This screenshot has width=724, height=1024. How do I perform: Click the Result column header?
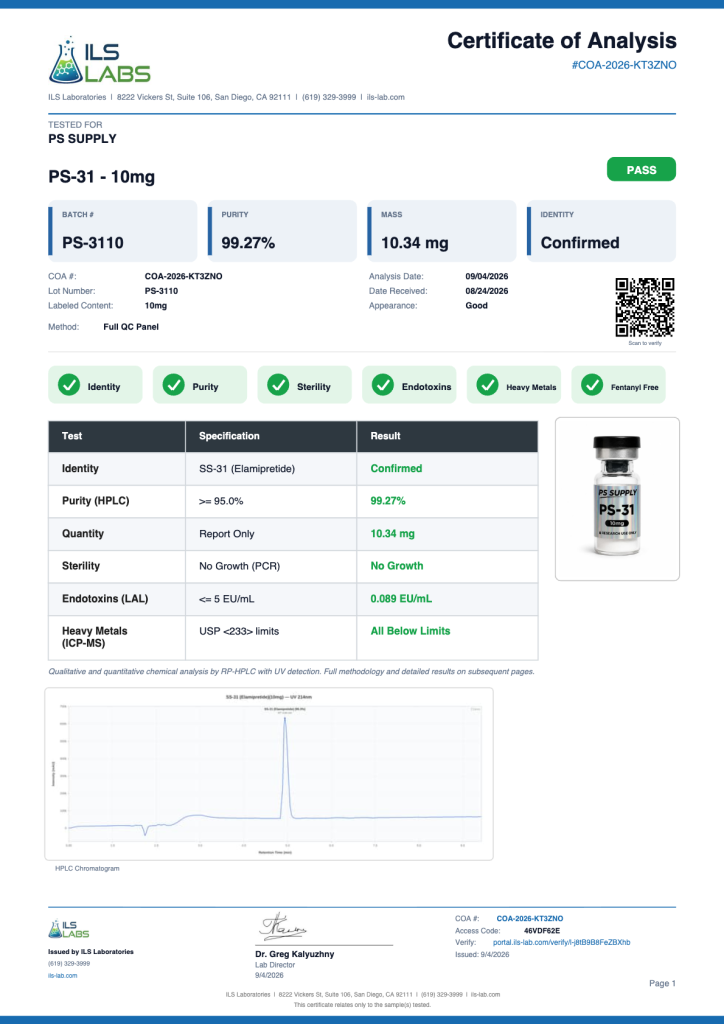point(447,436)
